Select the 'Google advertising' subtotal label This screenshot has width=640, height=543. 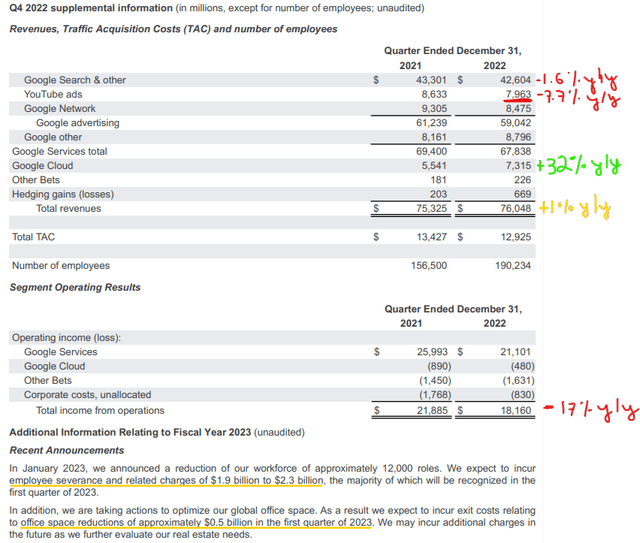[78, 123]
